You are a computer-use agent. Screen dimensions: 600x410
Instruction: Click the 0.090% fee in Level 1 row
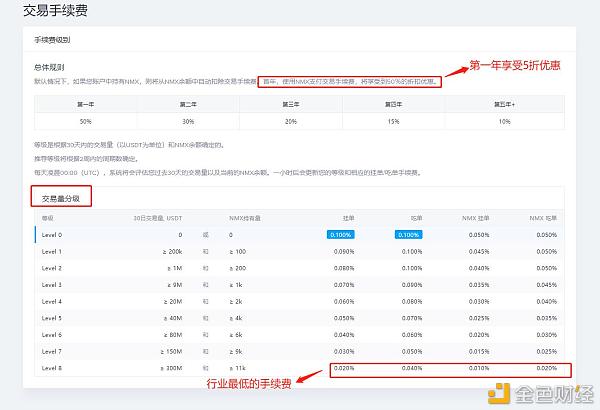pyautogui.click(x=344, y=252)
